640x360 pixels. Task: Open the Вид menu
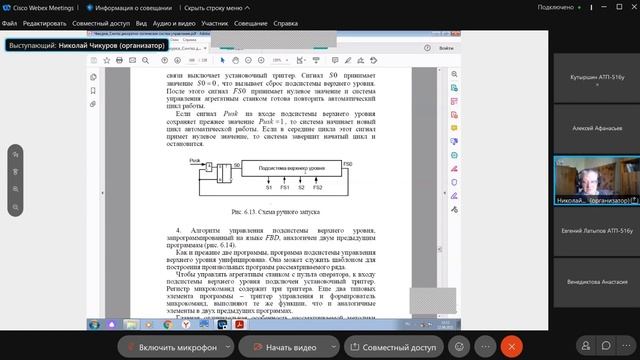click(x=141, y=23)
